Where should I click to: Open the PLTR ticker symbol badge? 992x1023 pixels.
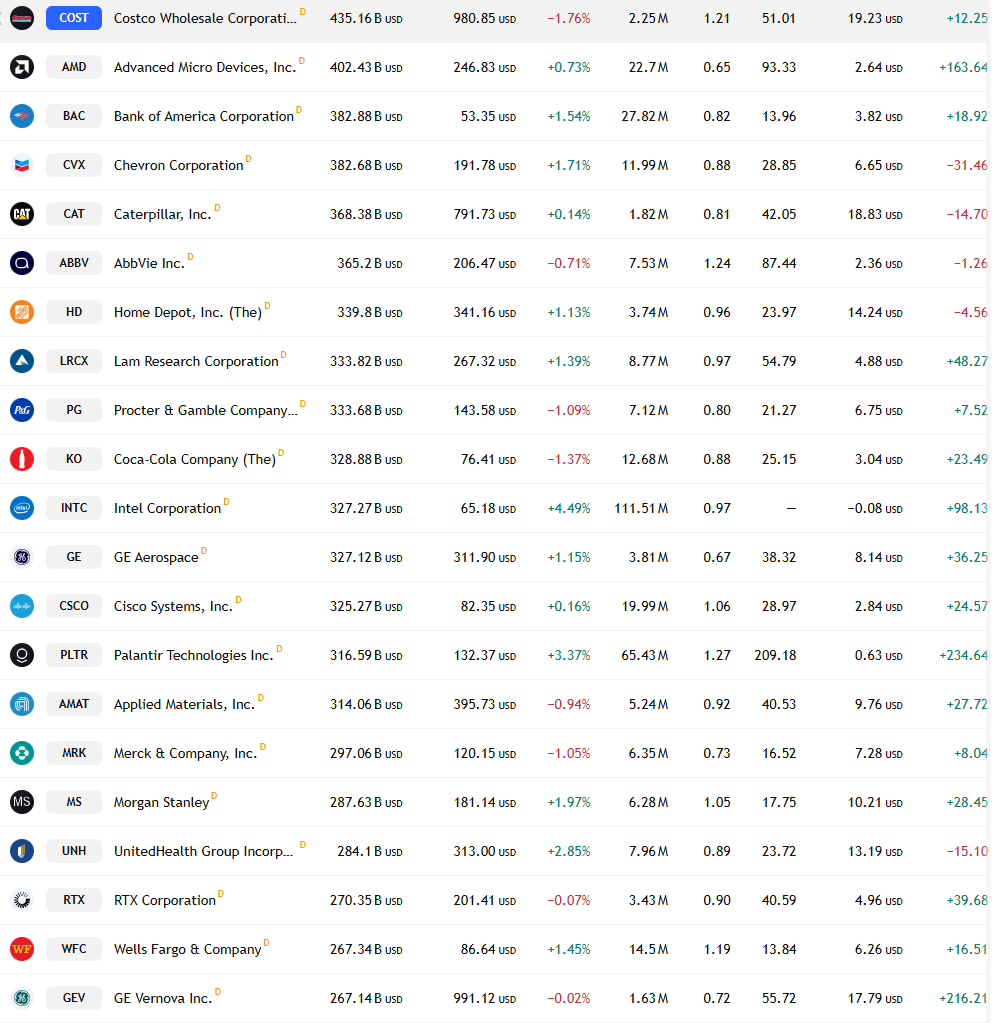74,654
